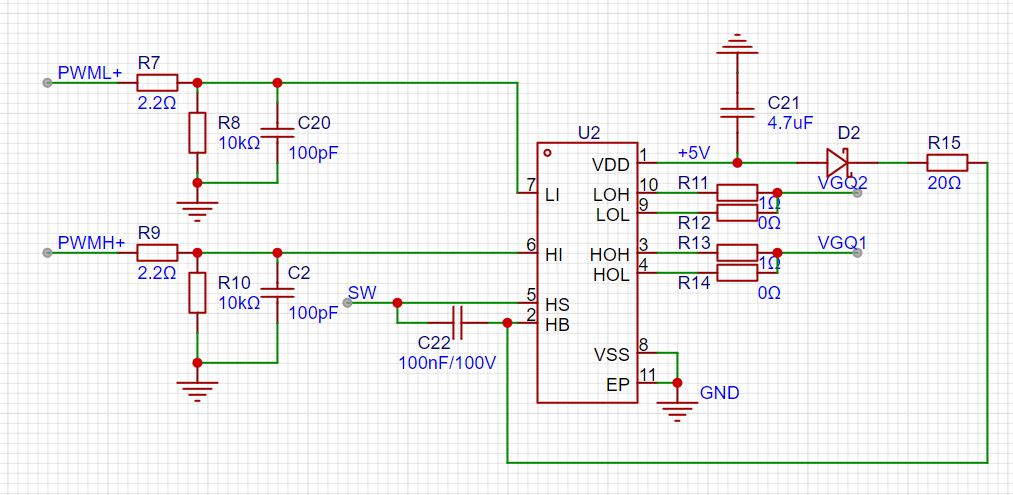Click the HB pin name on U2

(557, 324)
